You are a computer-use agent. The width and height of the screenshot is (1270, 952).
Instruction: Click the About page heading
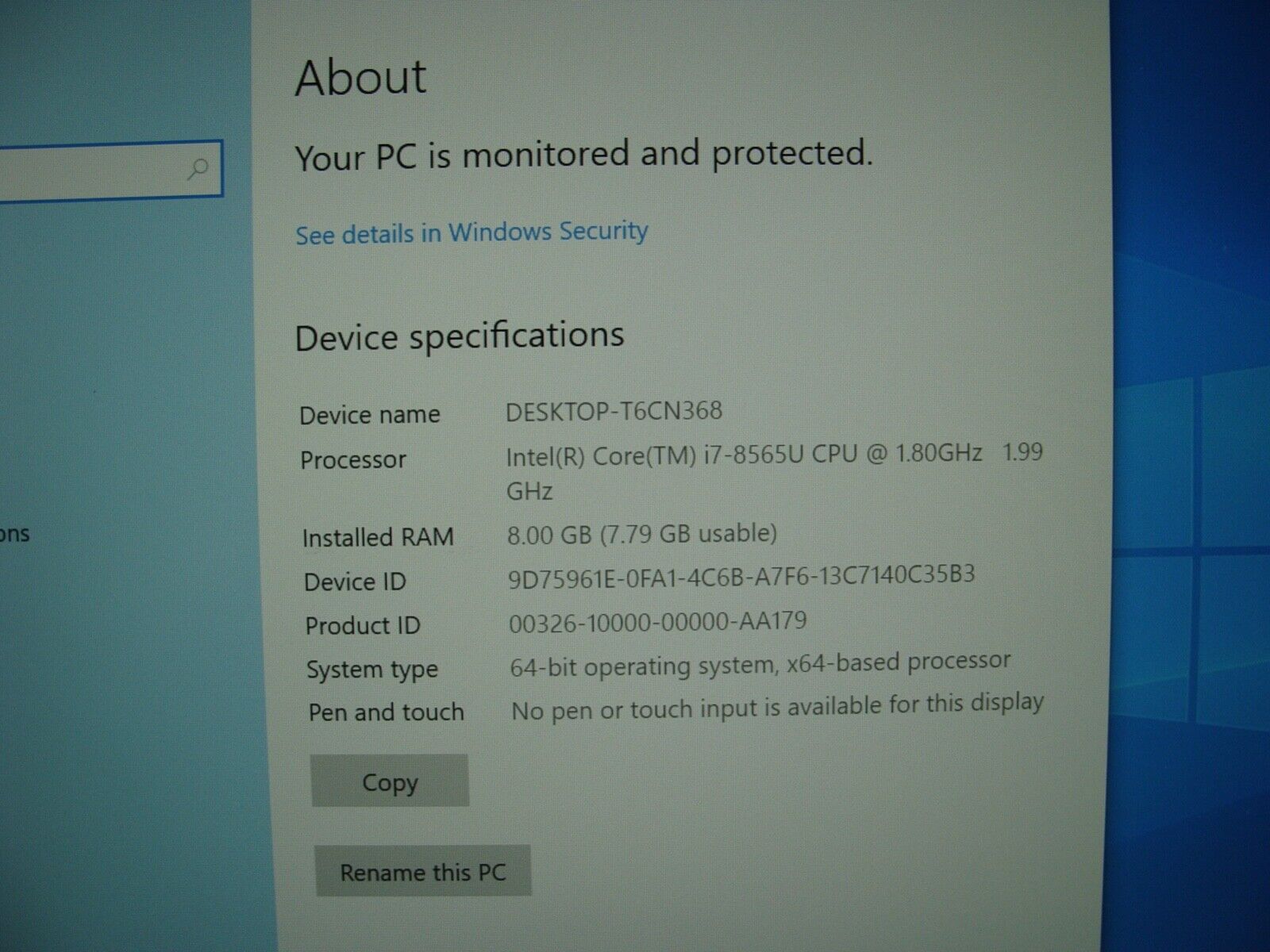(x=361, y=77)
